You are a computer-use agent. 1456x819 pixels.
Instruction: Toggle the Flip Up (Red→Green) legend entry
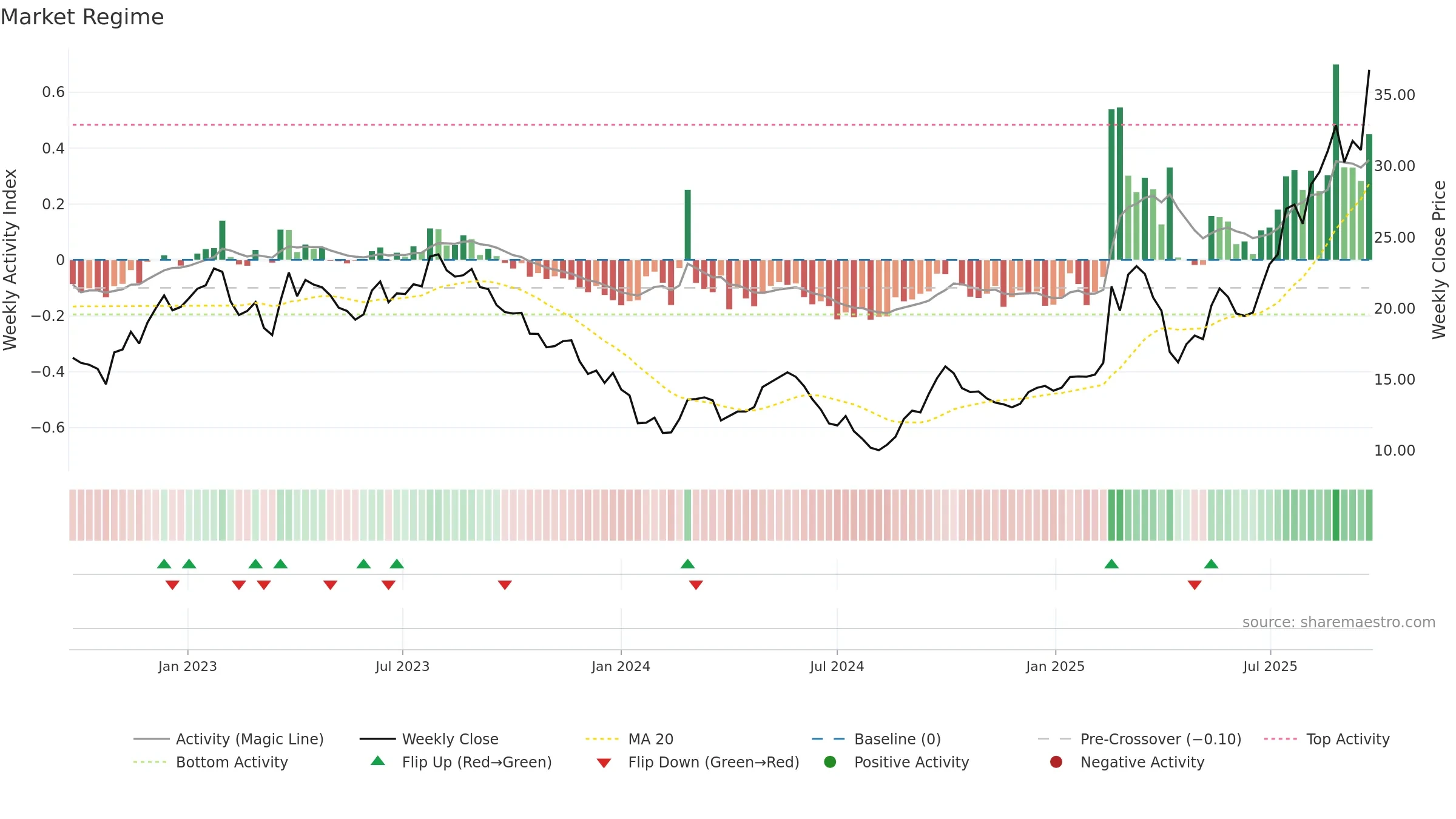(461, 762)
